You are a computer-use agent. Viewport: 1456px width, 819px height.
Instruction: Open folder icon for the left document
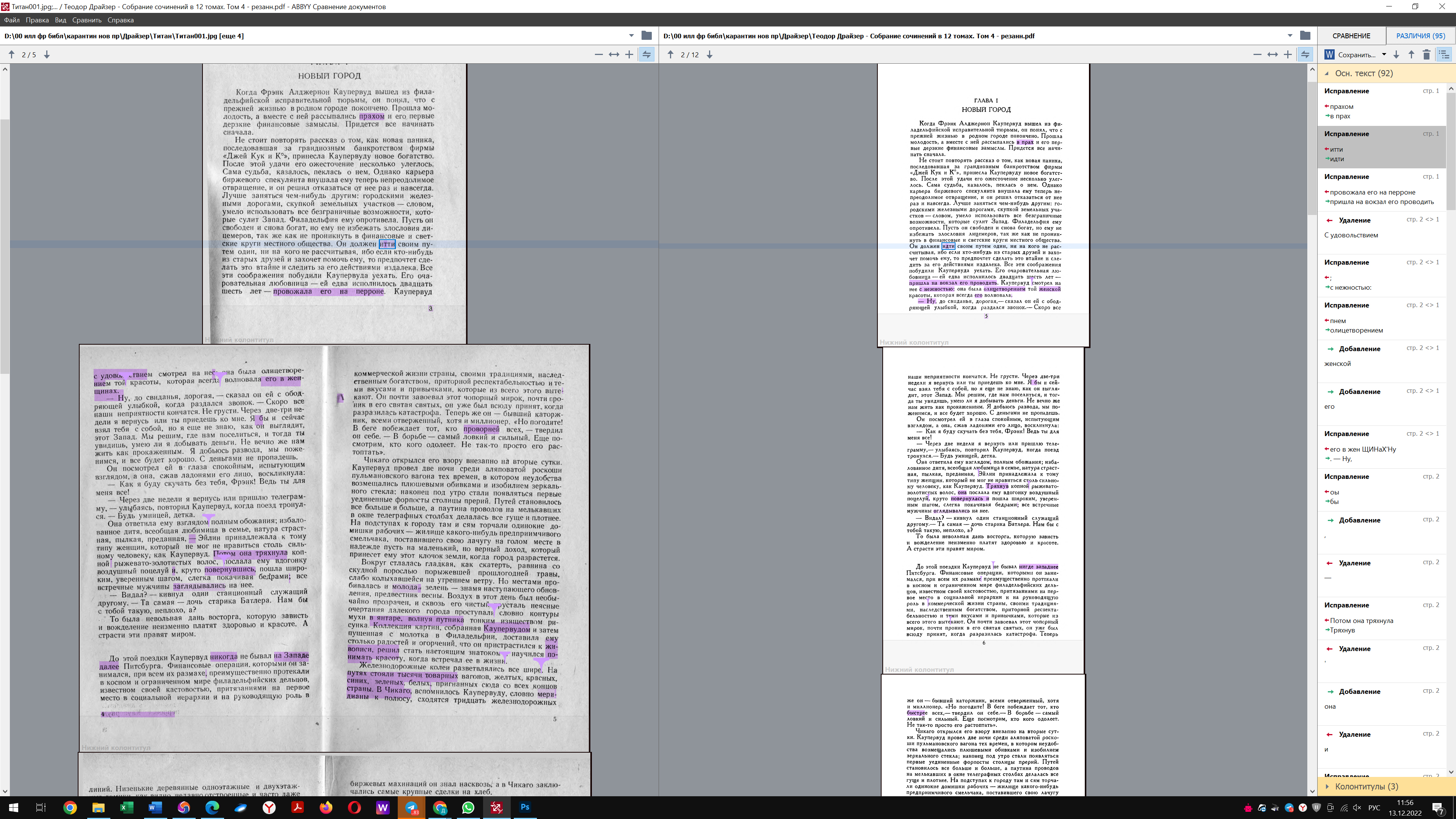[x=646, y=36]
